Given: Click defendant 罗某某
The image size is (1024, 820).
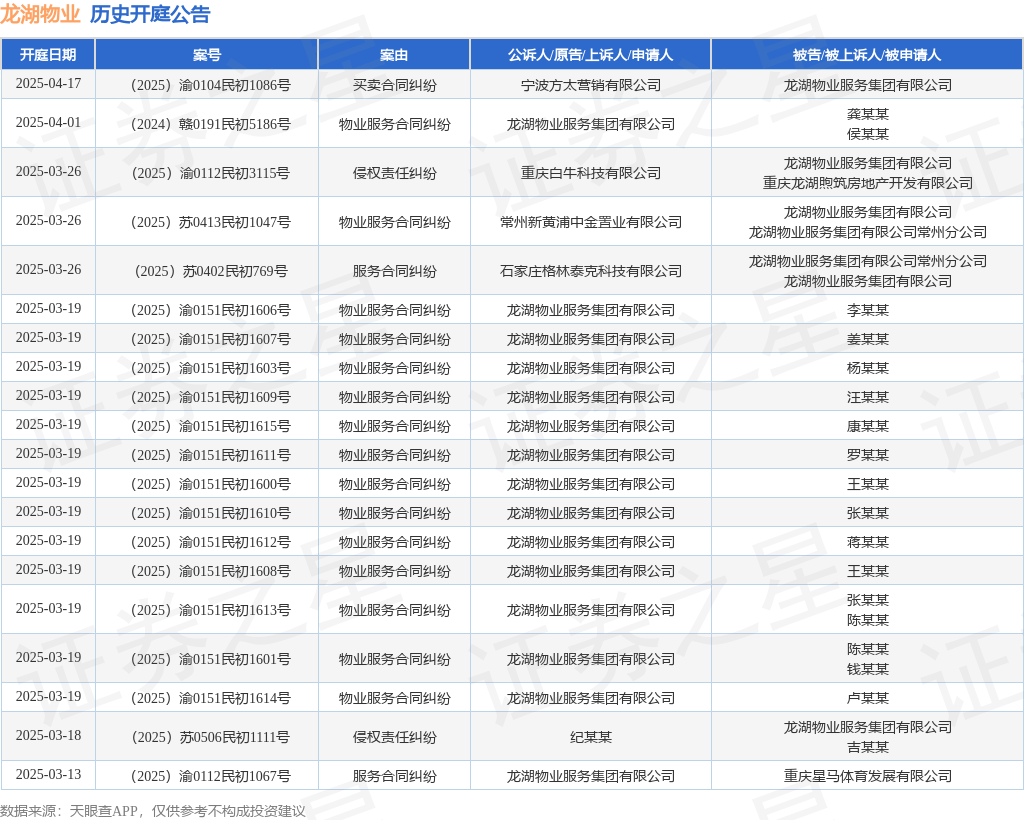Looking at the screenshot, I should pos(868,455).
